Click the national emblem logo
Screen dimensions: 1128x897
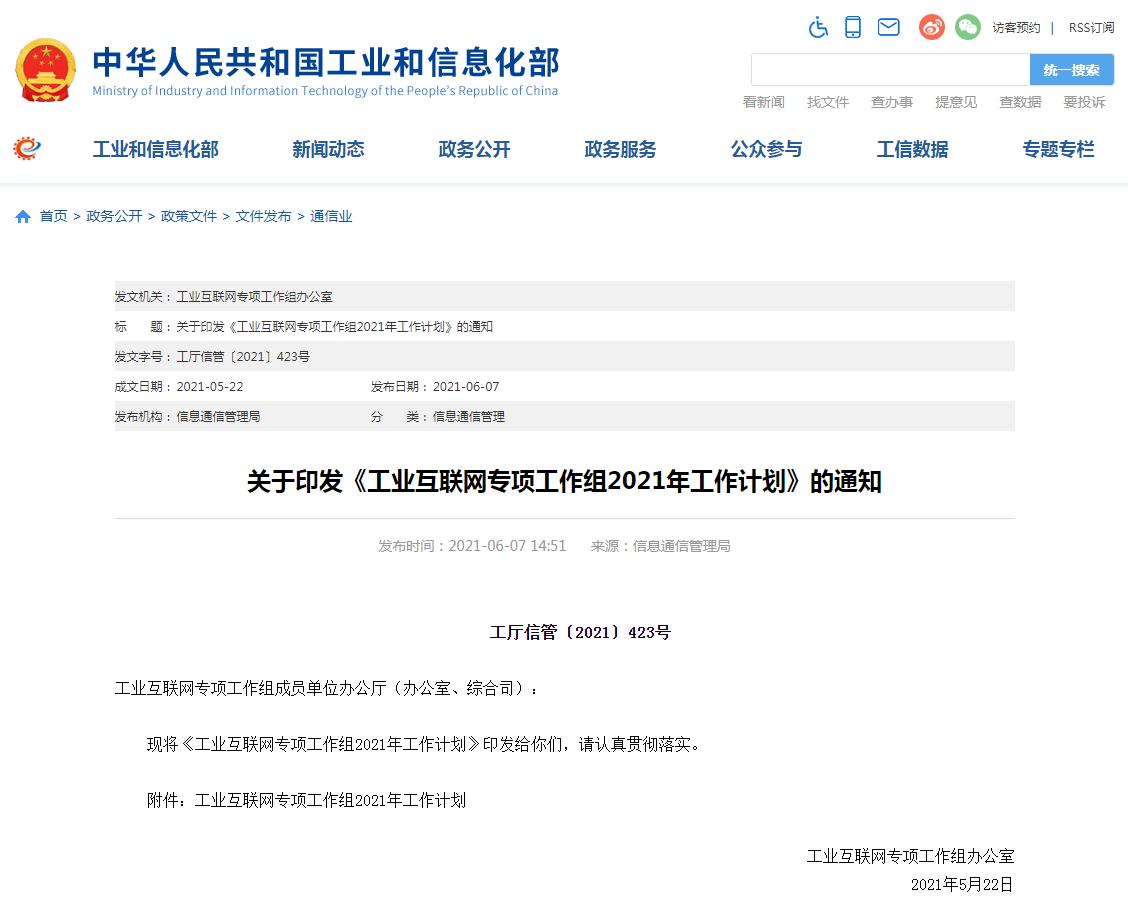(x=45, y=70)
